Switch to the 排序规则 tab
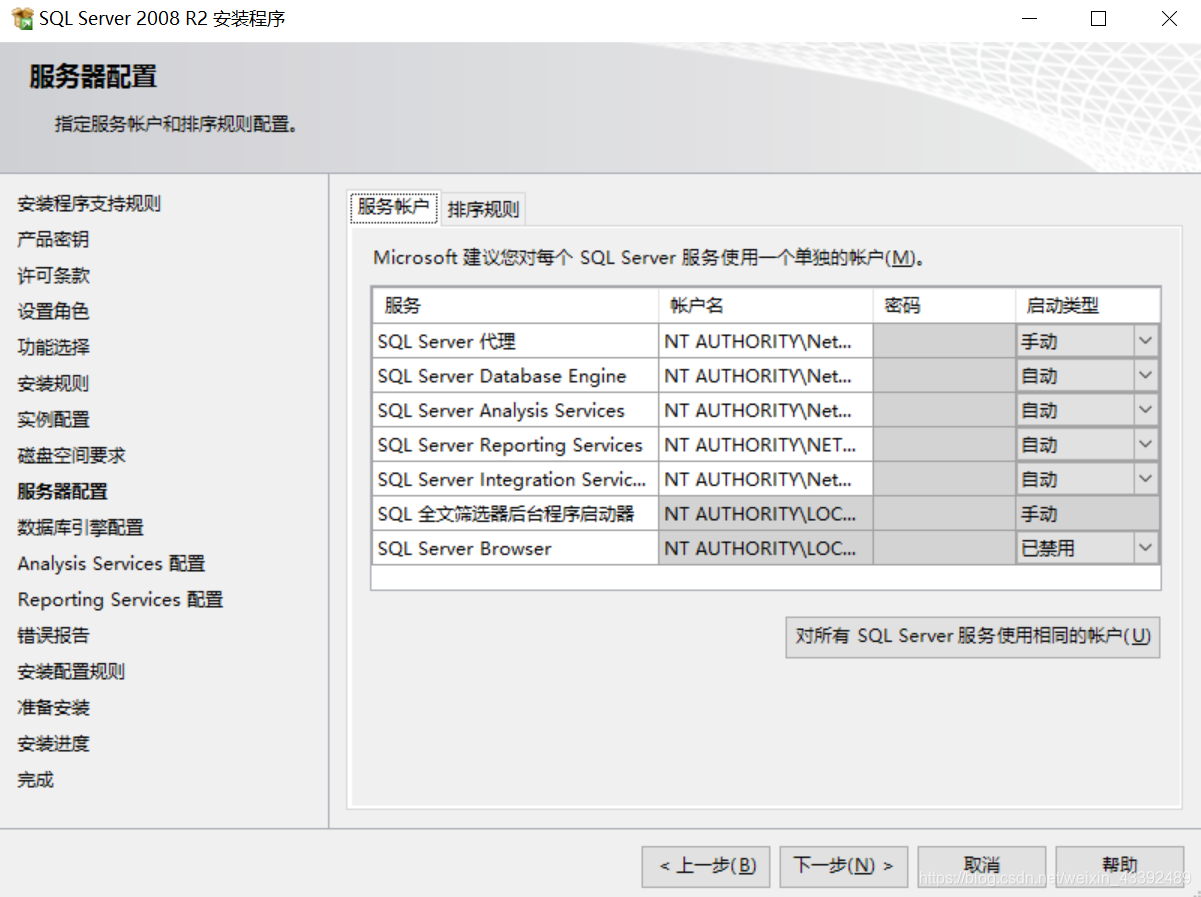This screenshot has height=897, width=1201. (483, 210)
